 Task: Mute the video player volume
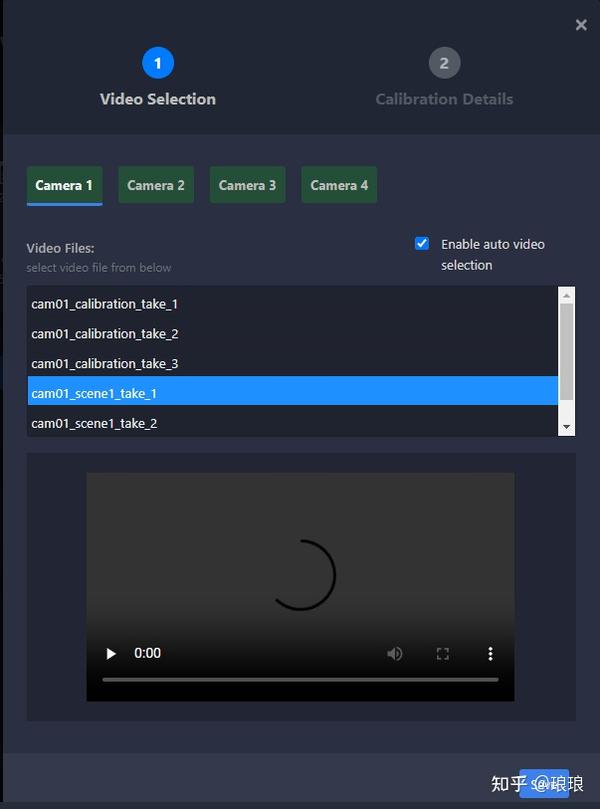(x=395, y=654)
